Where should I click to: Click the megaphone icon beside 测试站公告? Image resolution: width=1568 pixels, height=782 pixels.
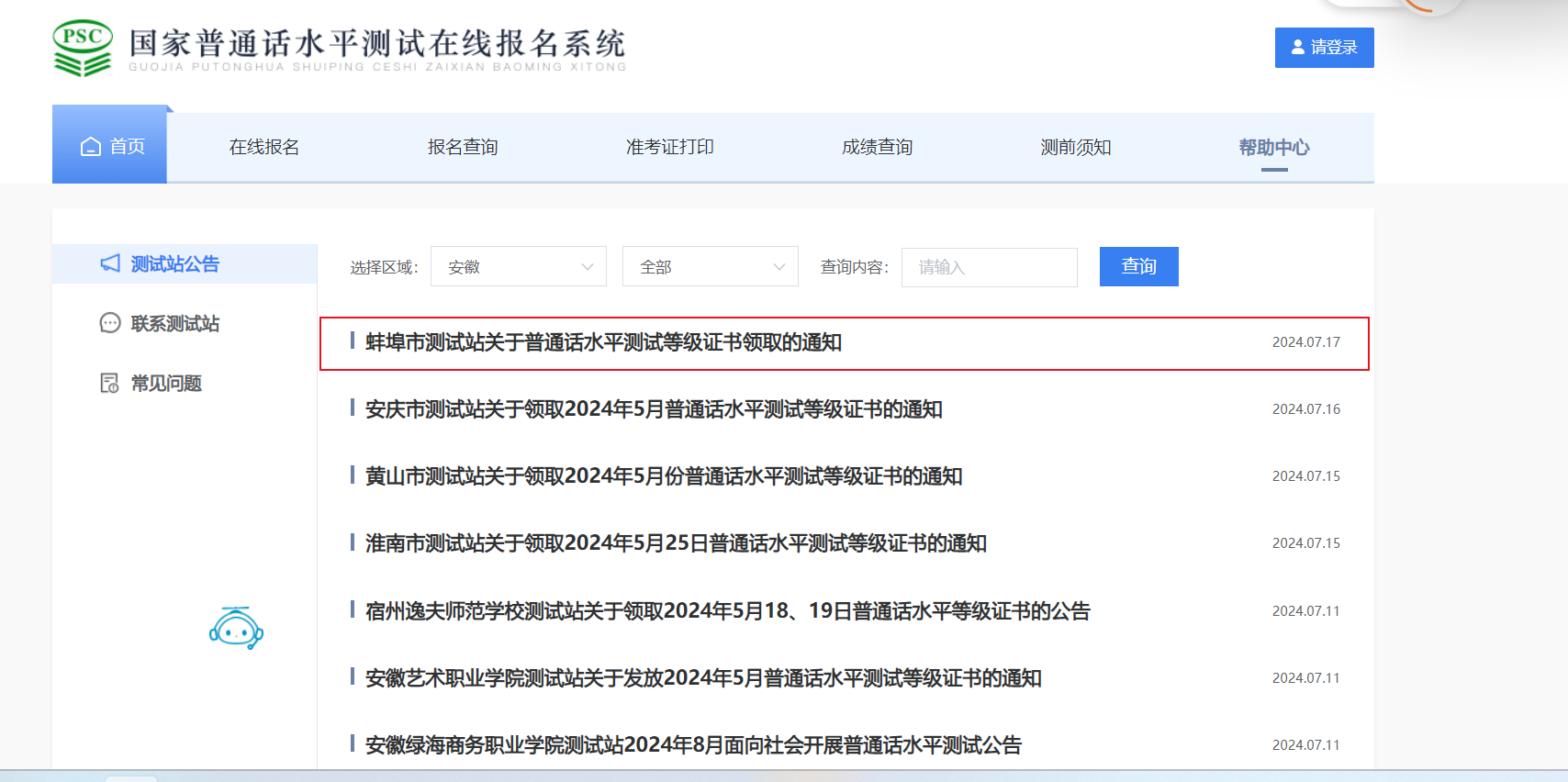point(110,263)
